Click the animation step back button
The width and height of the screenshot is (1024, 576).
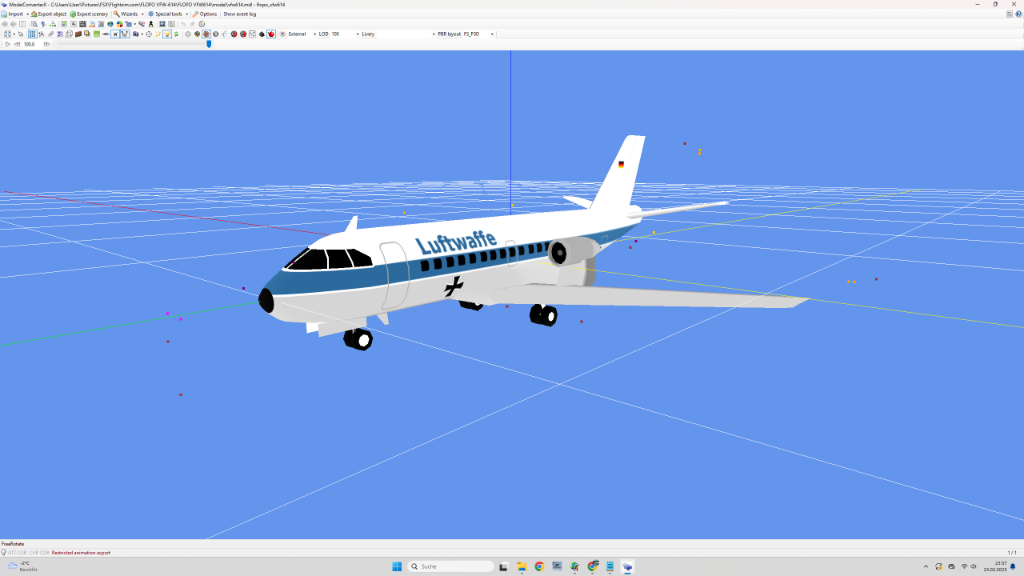pos(17,44)
